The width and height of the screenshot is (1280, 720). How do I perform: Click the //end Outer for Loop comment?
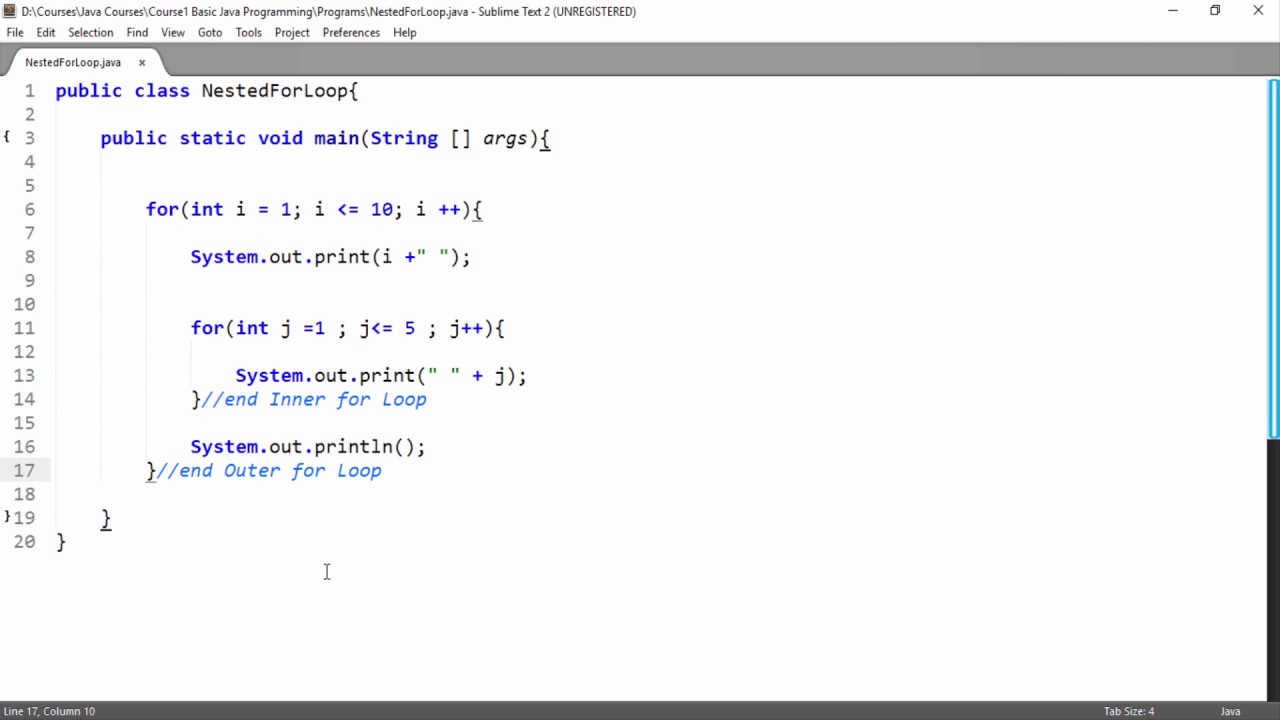click(x=269, y=470)
